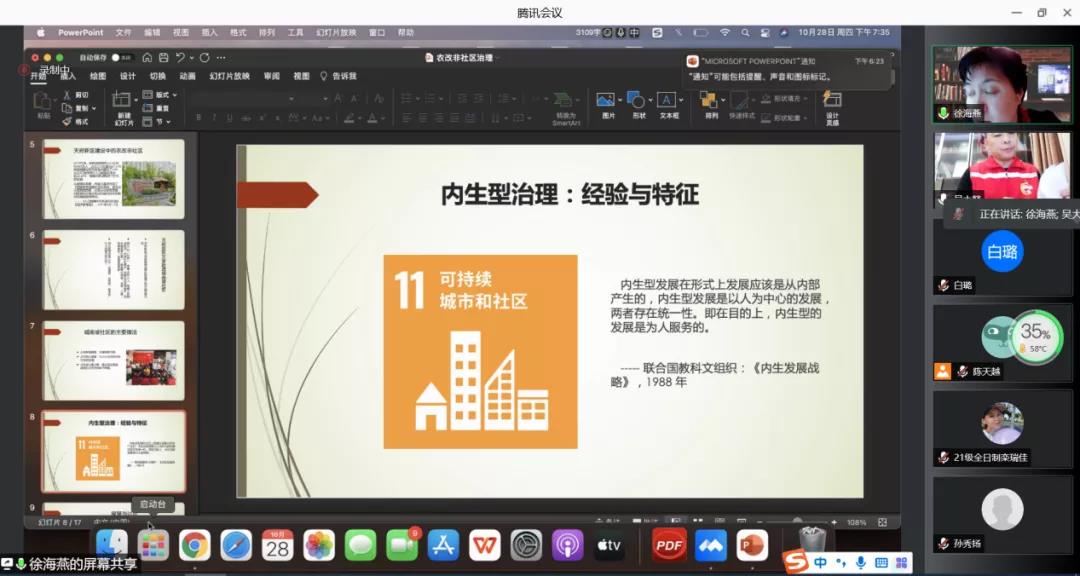Open the 插入 ribbon tab
This screenshot has height=576, width=1080.
[69, 76]
